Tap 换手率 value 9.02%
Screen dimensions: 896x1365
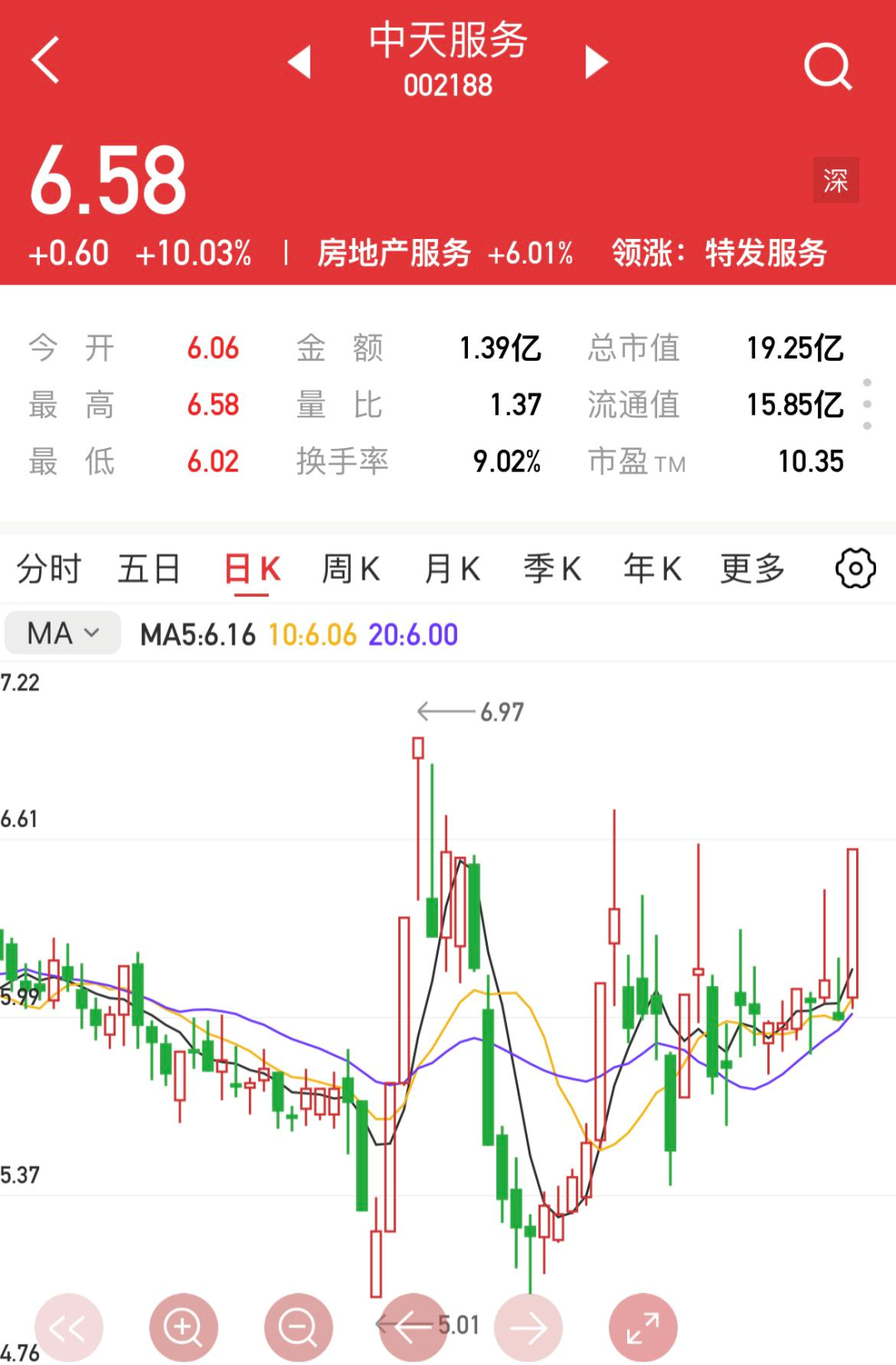[507, 462]
